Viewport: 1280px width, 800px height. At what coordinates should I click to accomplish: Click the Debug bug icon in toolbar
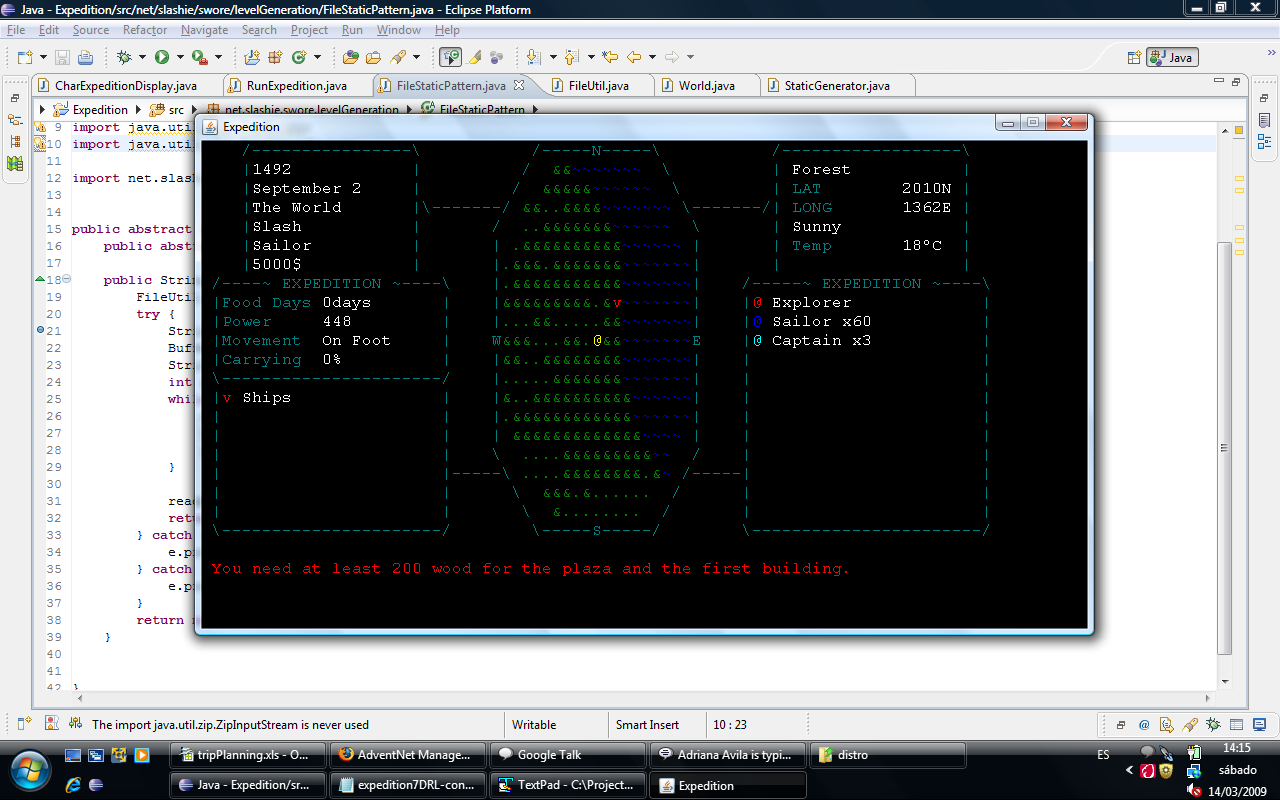point(124,57)
